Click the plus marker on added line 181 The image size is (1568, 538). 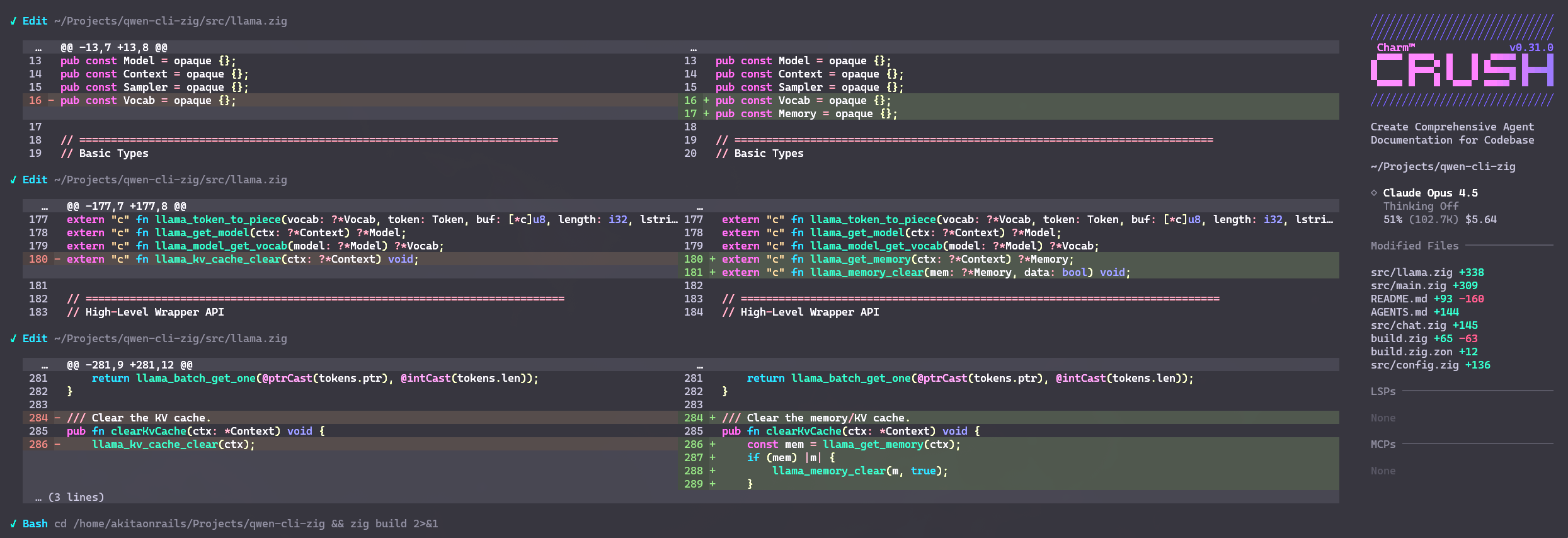[x=712, y=272]
